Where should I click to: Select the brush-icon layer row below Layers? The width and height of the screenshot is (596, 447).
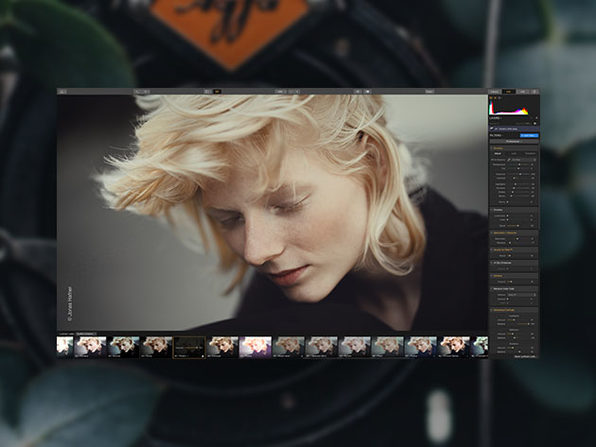(x=514, y=129)
